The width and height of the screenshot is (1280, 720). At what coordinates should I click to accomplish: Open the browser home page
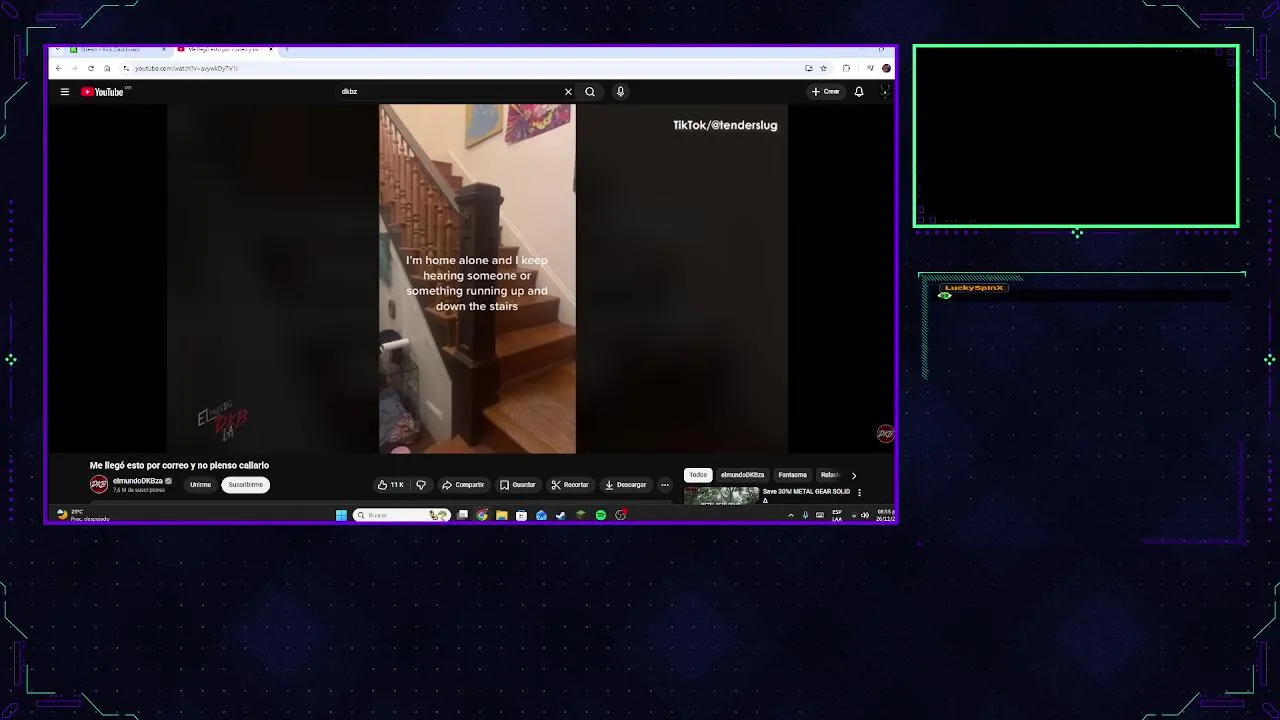(x=107, y=68)
